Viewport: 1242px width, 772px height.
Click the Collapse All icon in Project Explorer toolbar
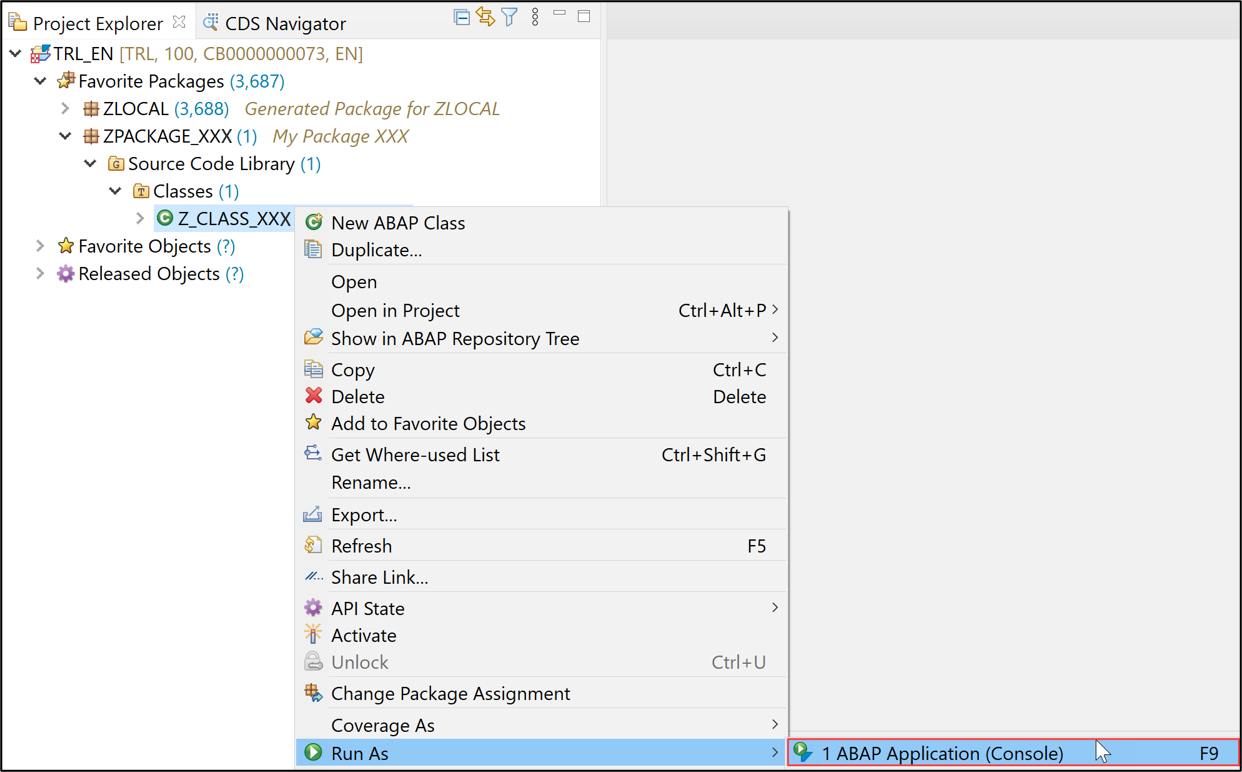[461, 17]
